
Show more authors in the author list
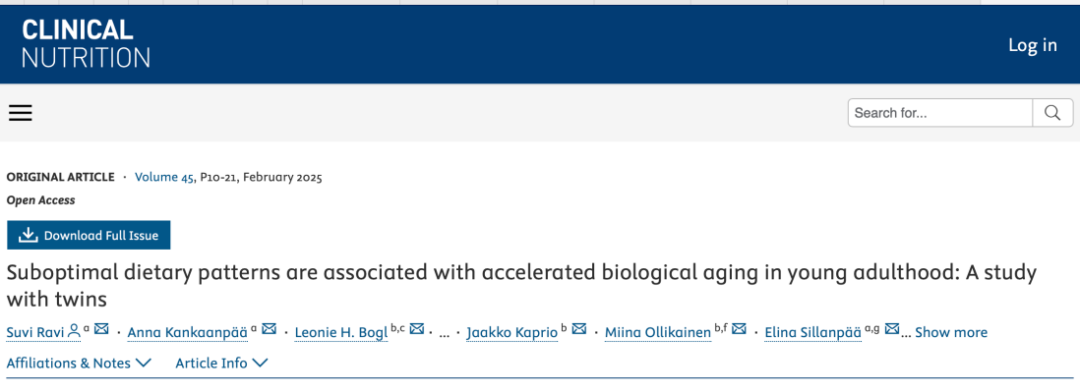[x=951, y=333]
